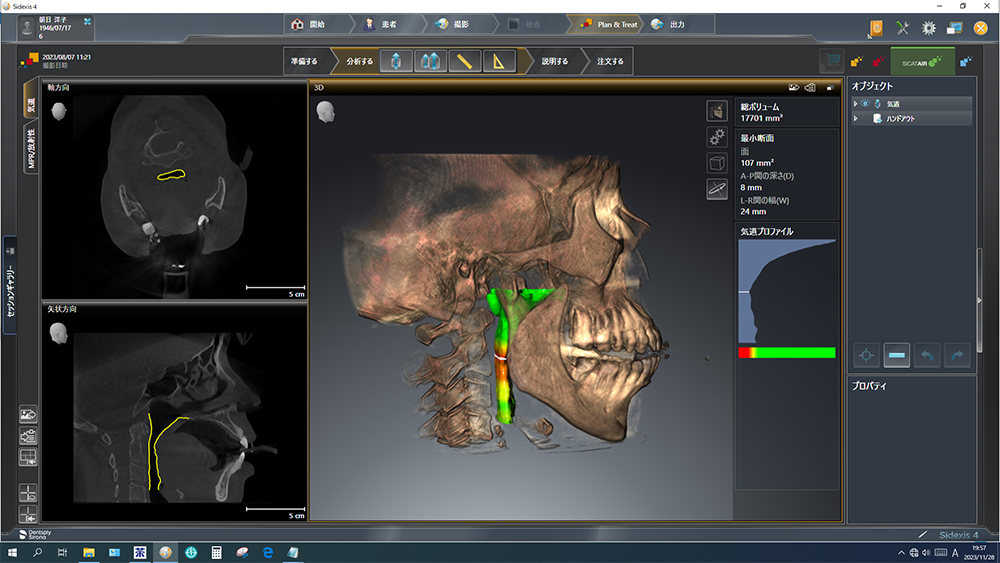Toggle the highlighted flat-bar button in object tools
Viewport: 1000px width, 563px height.
897,355
